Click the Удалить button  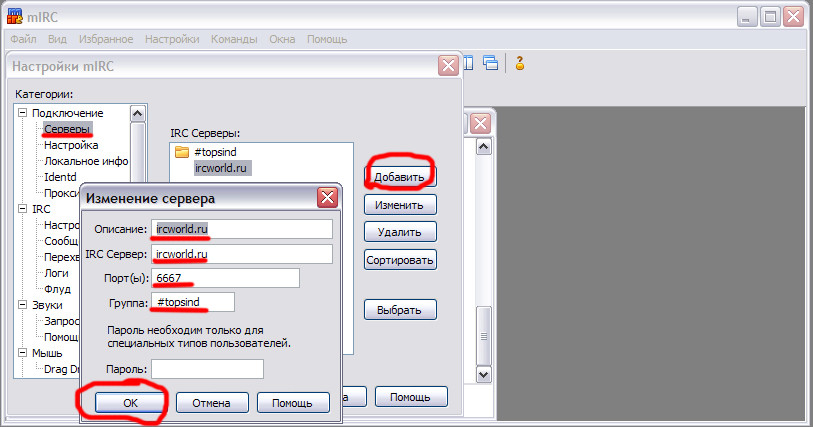(x=400, y=232)
